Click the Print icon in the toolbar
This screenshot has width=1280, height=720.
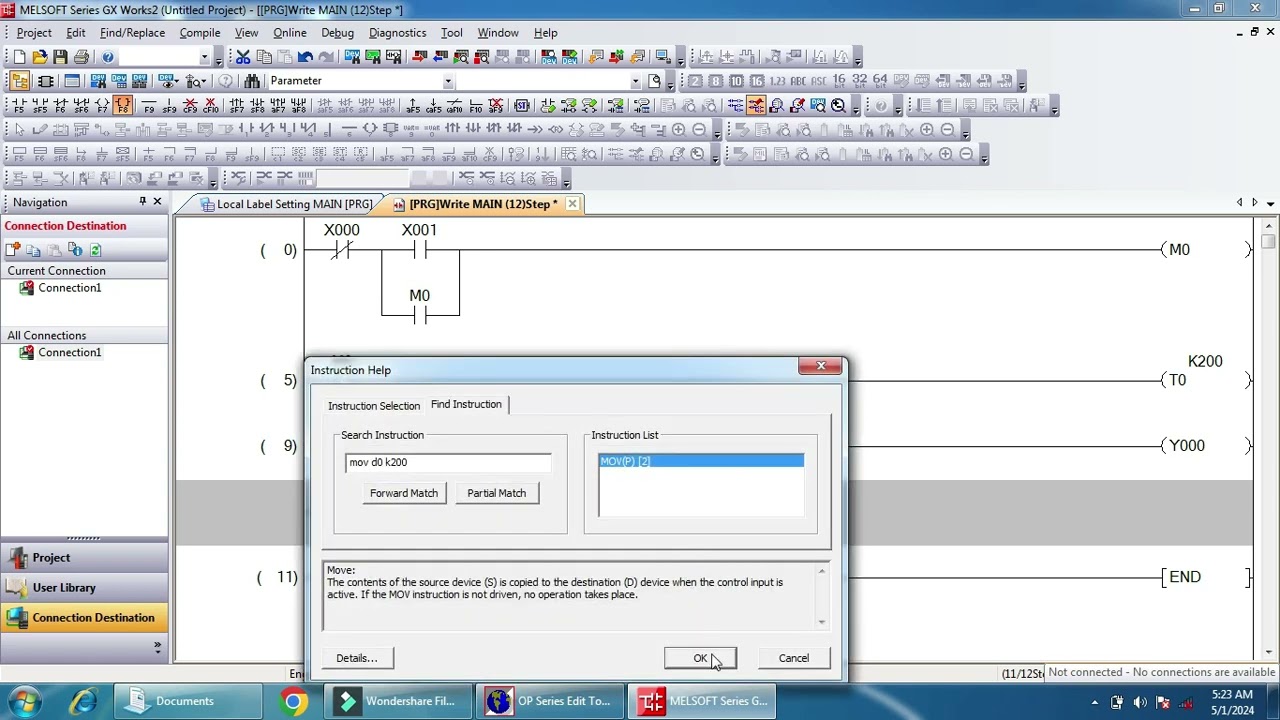(81, 57)
